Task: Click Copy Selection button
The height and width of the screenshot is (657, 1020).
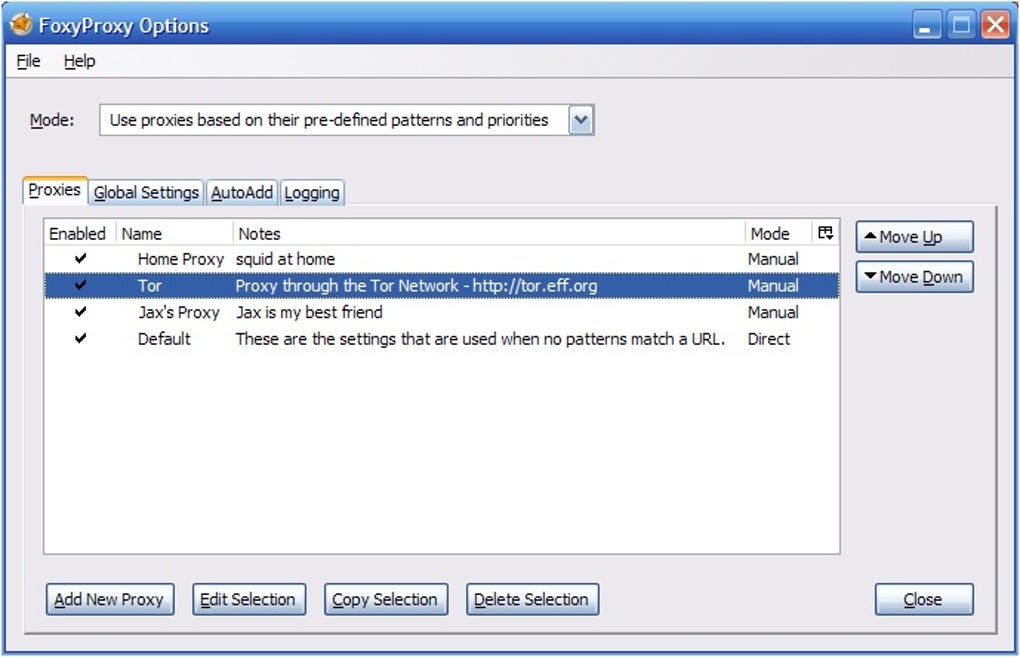Action: pos(385,599)
